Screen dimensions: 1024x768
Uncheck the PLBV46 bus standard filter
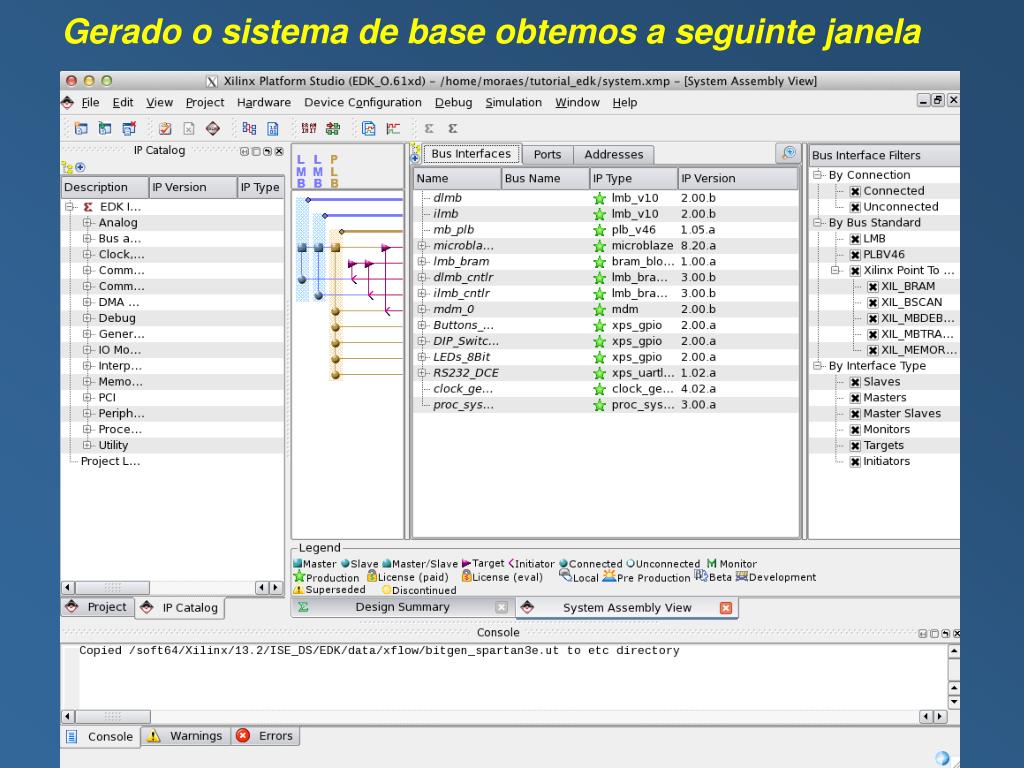855,255
